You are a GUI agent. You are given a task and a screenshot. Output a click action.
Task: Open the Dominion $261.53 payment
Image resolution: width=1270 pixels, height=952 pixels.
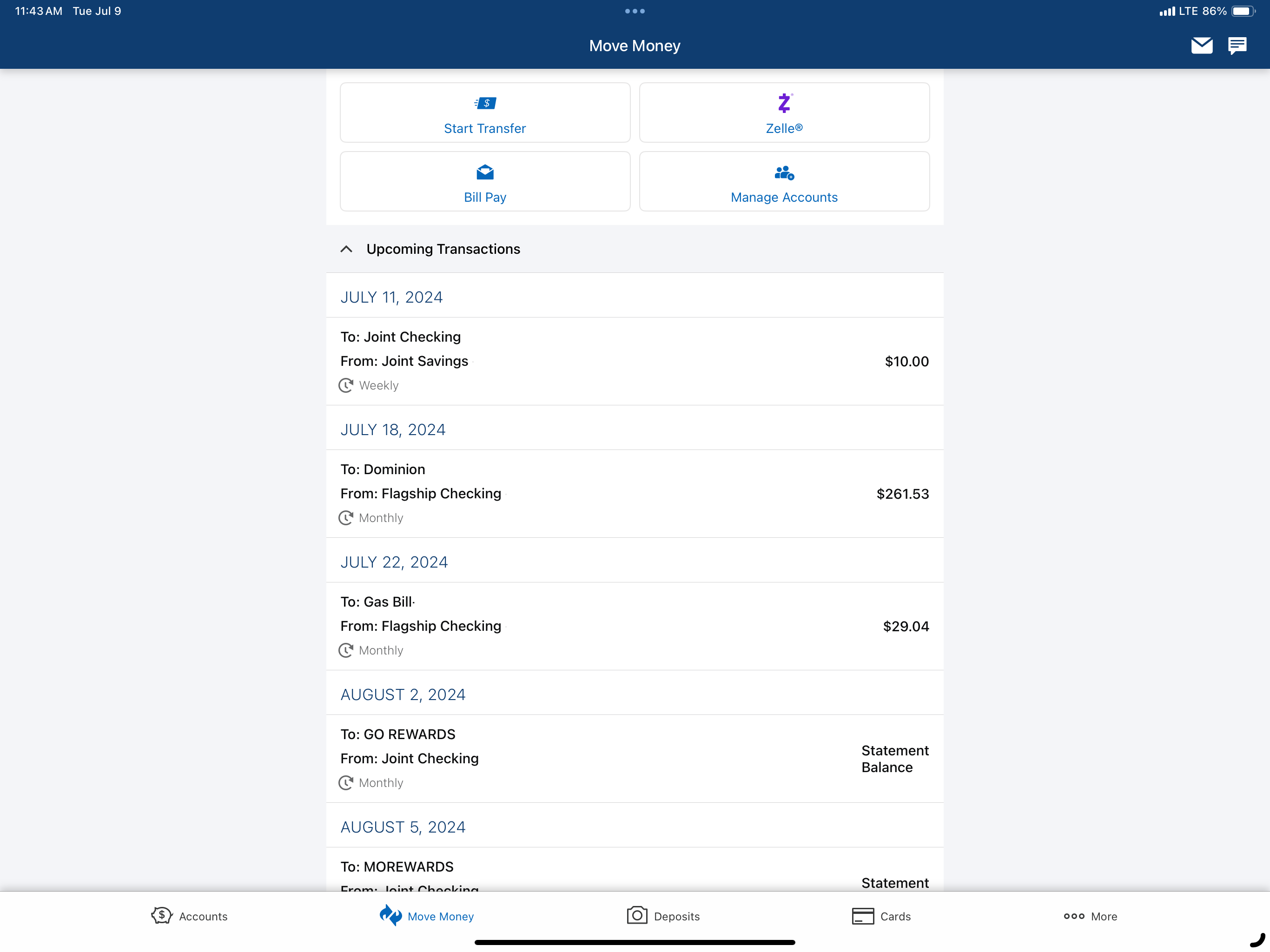635,494
